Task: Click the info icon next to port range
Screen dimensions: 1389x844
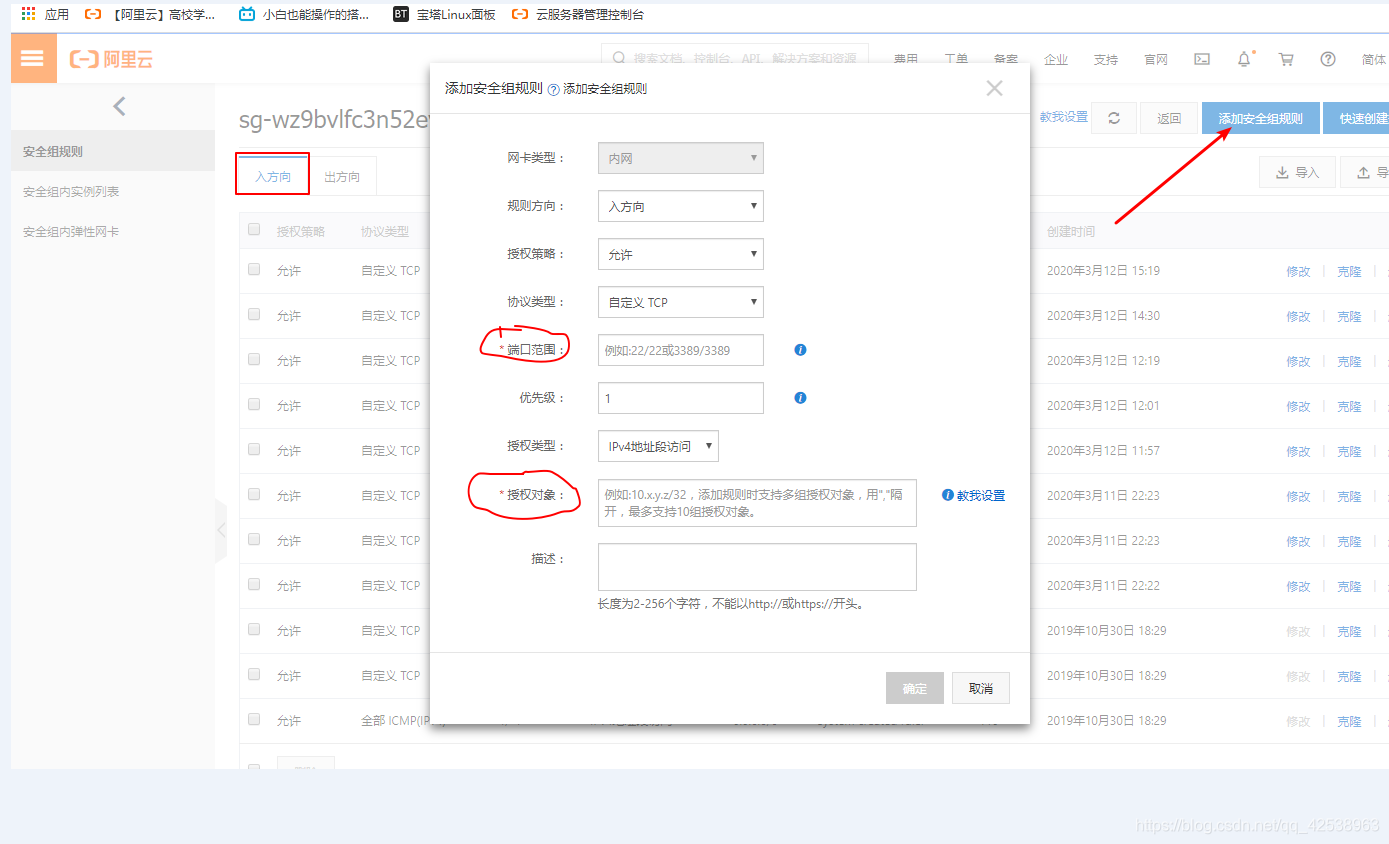Action: tap(800, 350)
